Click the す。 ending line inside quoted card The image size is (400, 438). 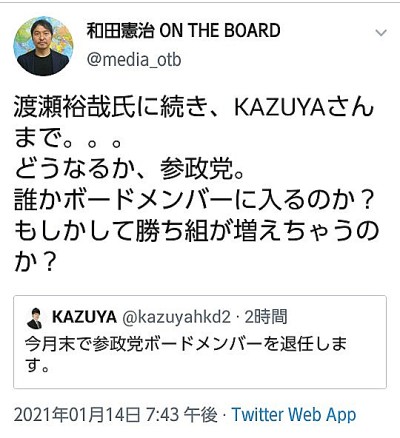pyautogui.click(x=37, y=365)
